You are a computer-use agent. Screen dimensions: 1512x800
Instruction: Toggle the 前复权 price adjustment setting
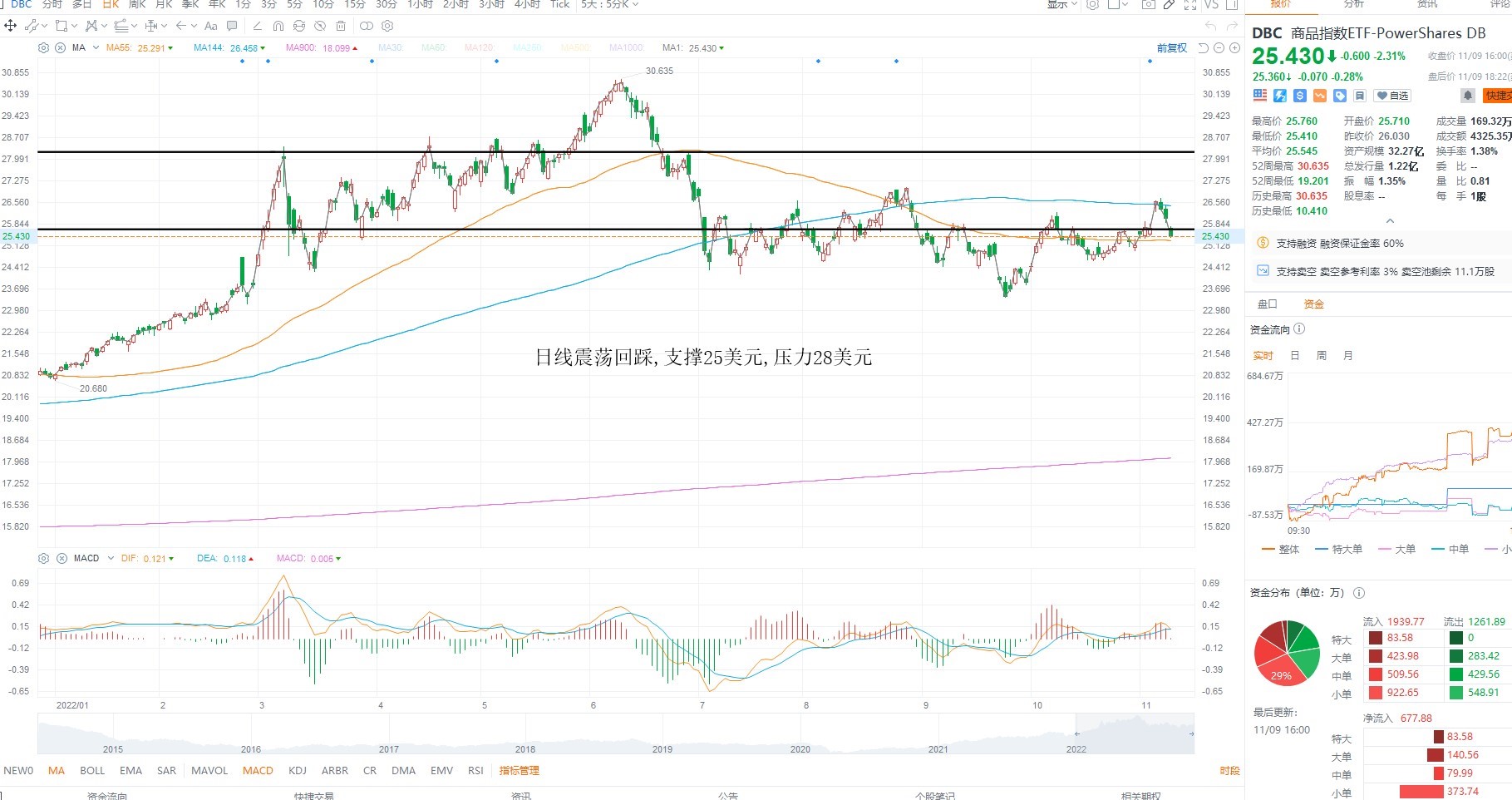click(1172, 48)
